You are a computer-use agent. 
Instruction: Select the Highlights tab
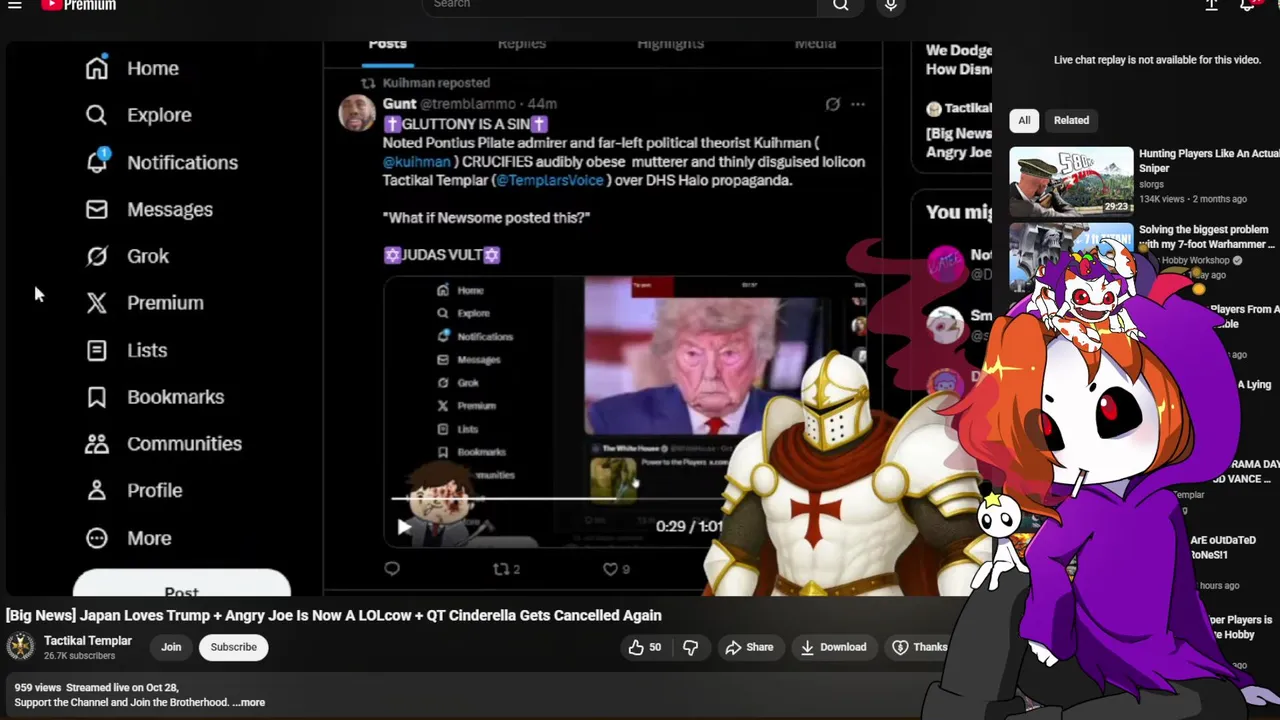tap(670, 44)
